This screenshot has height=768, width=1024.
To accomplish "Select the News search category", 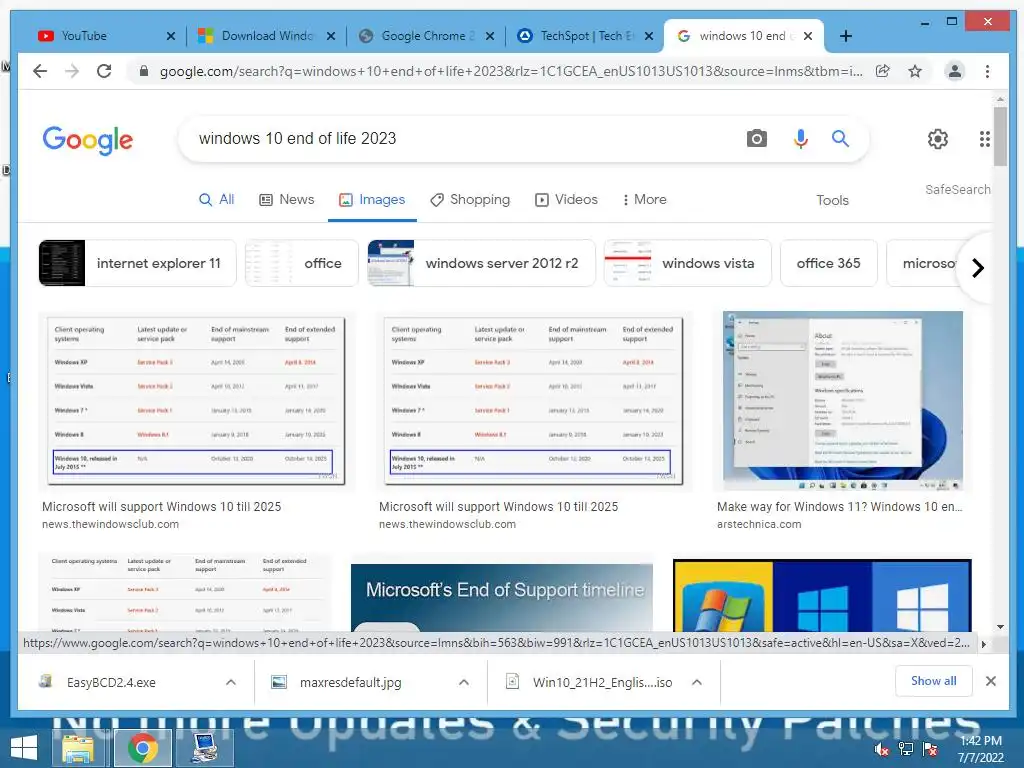I will [287, 200].
